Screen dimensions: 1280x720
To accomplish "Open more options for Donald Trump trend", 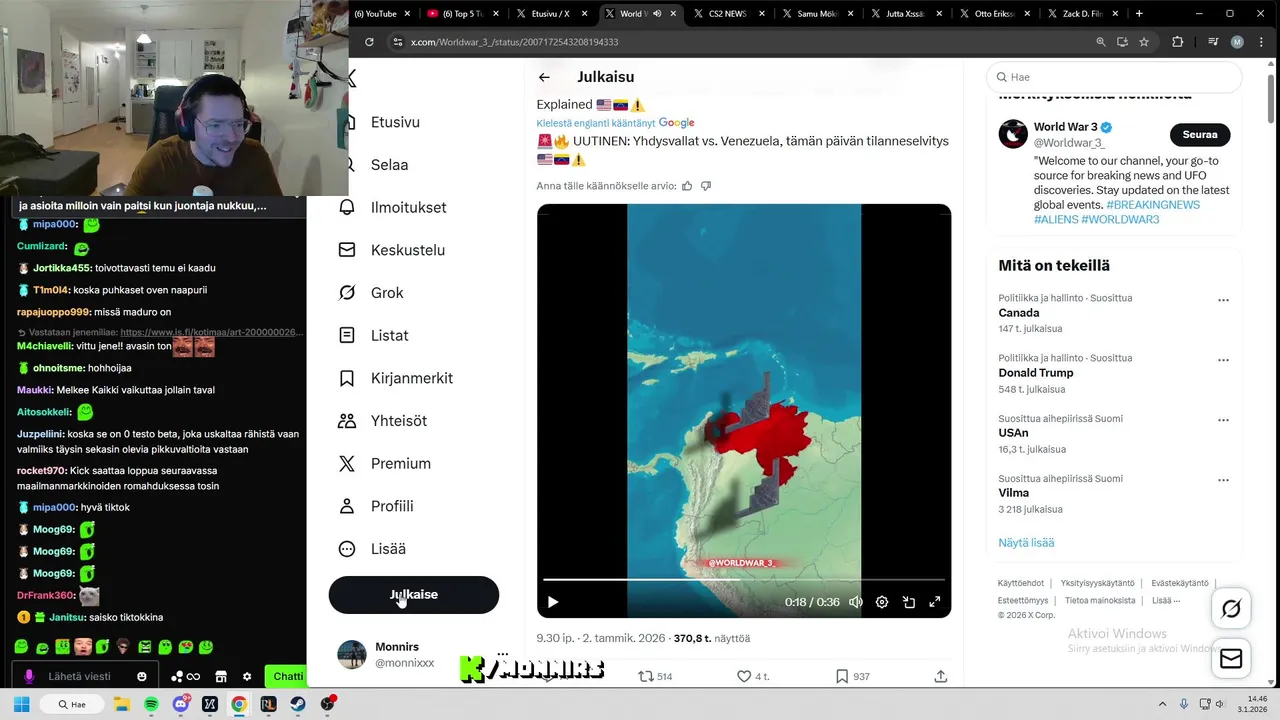I will (1223, 360).
